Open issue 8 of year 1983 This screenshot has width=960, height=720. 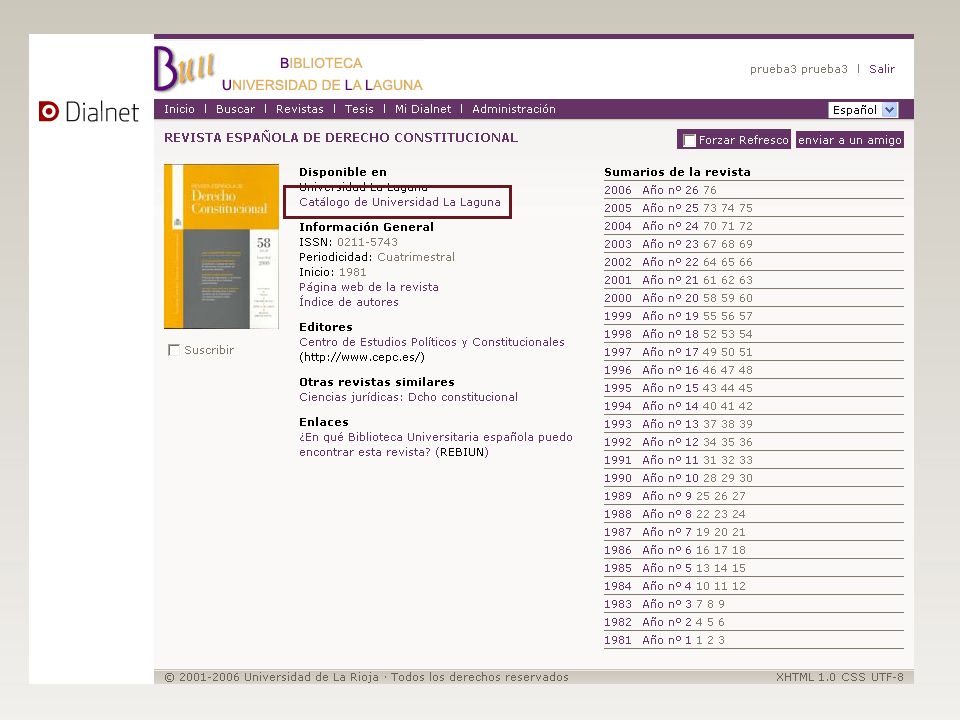(710, 604)
